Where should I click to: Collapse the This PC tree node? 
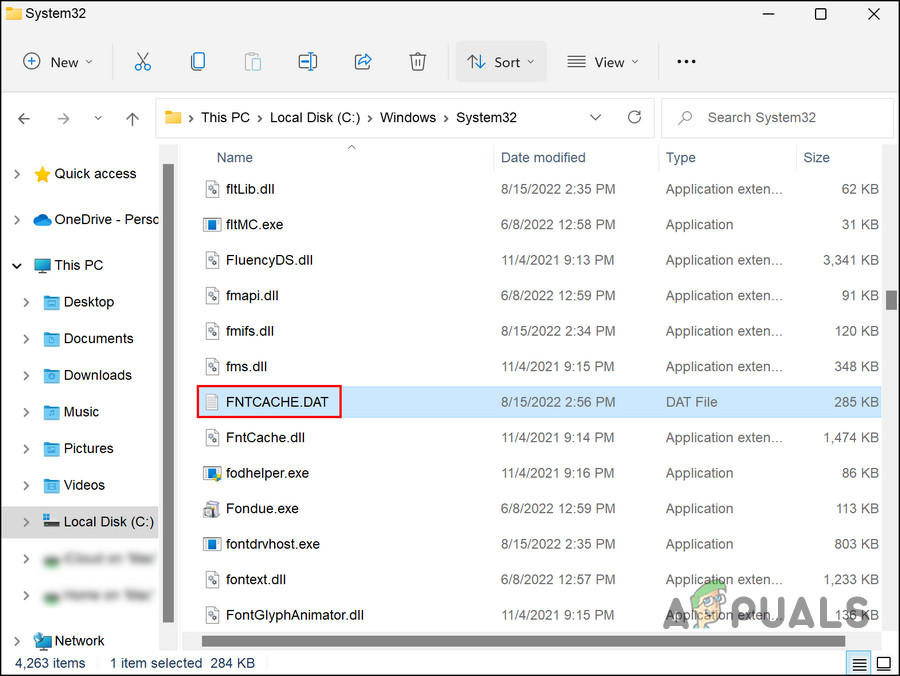coord(17,266)
